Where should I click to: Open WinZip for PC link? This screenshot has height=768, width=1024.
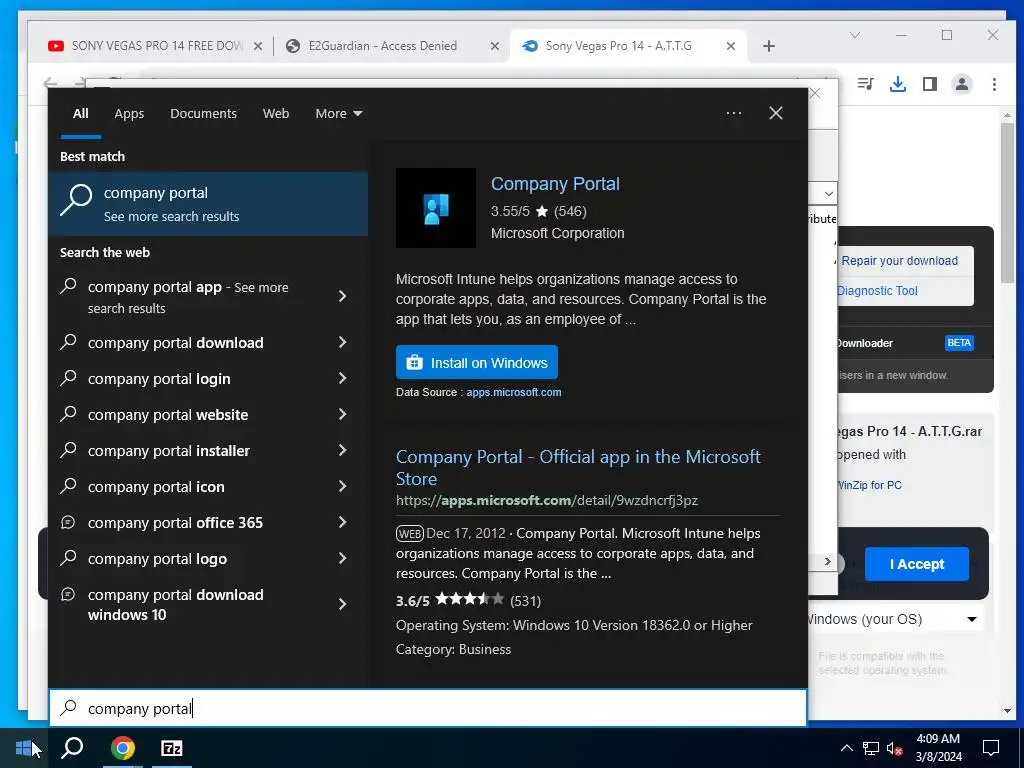click(869, 485)
